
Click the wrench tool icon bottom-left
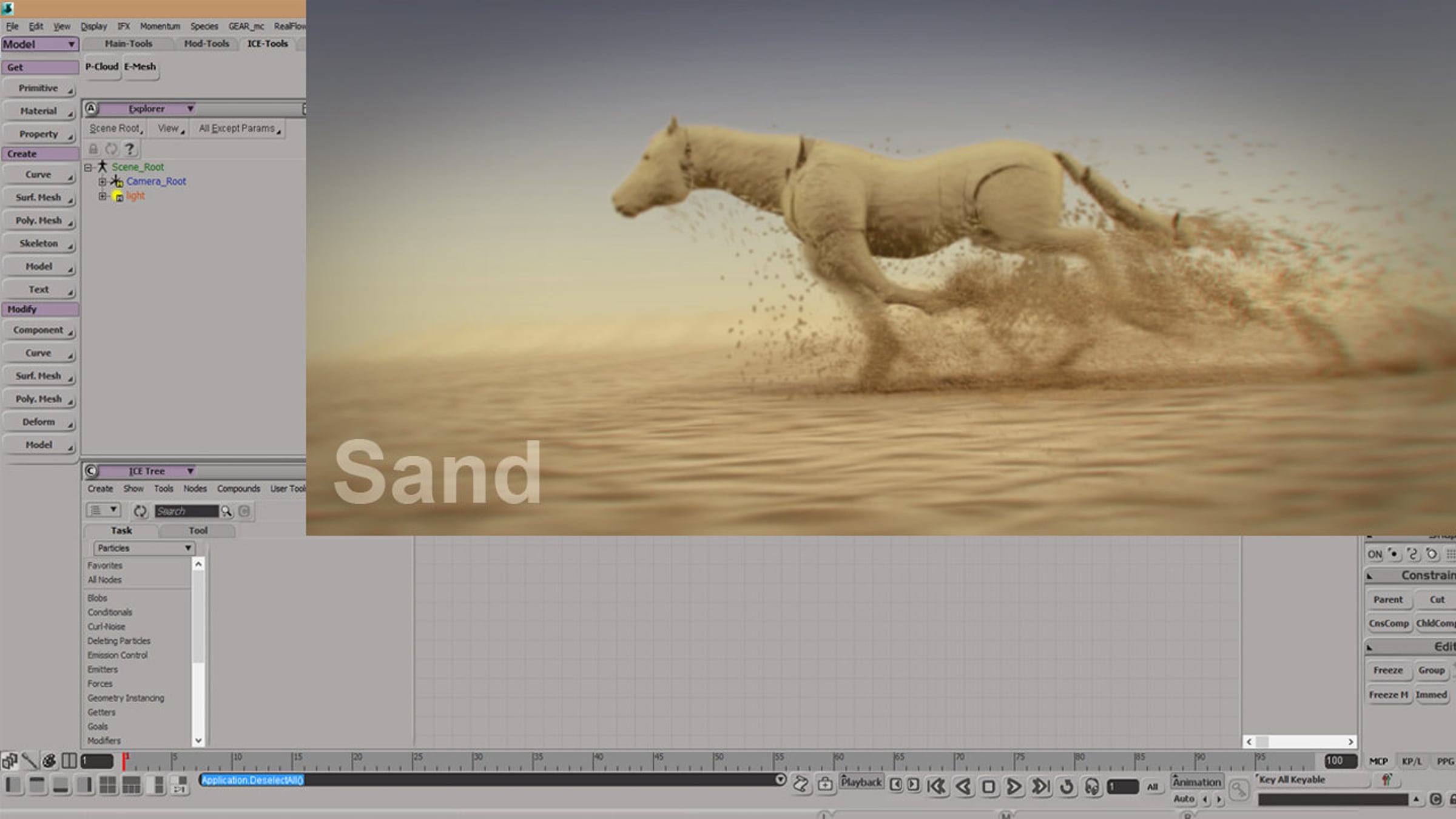click(30, 760)
